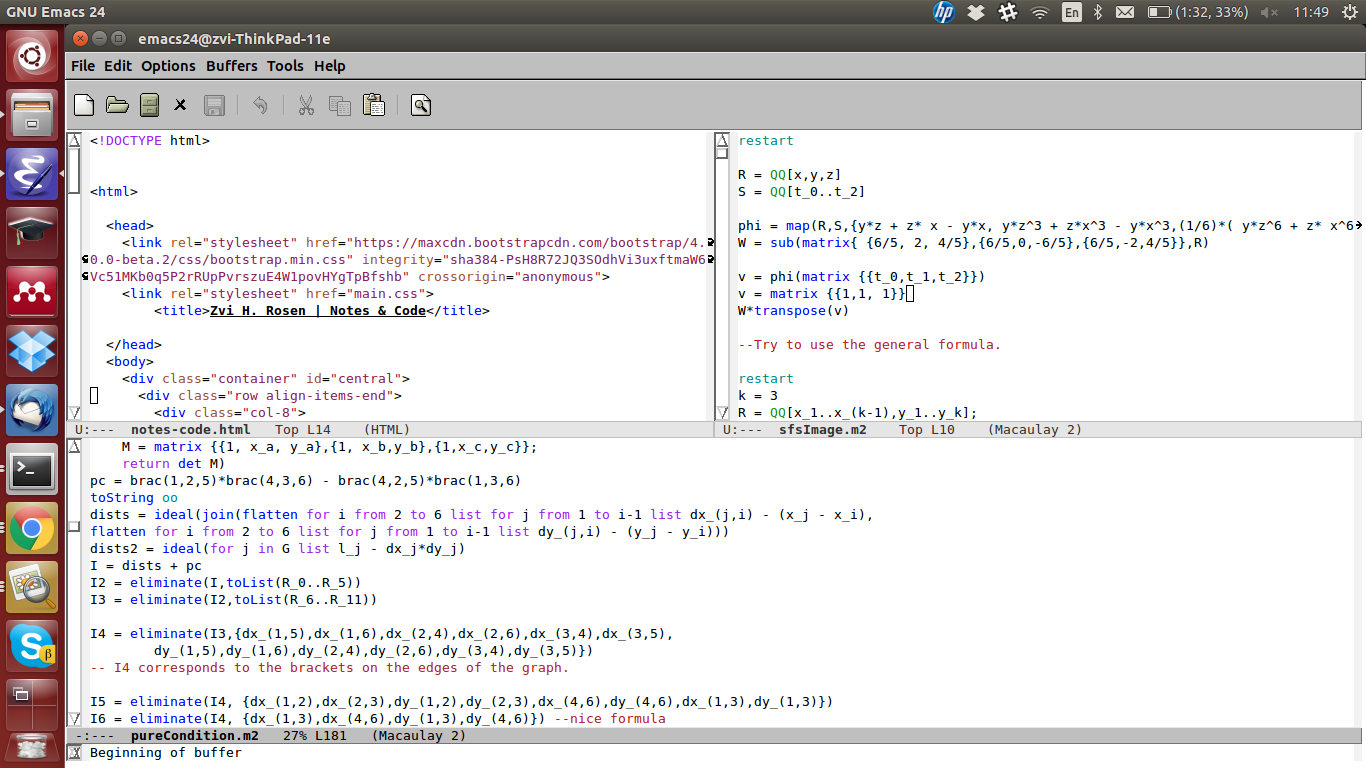Create a new file with the blank page icon

coord(83,104)
